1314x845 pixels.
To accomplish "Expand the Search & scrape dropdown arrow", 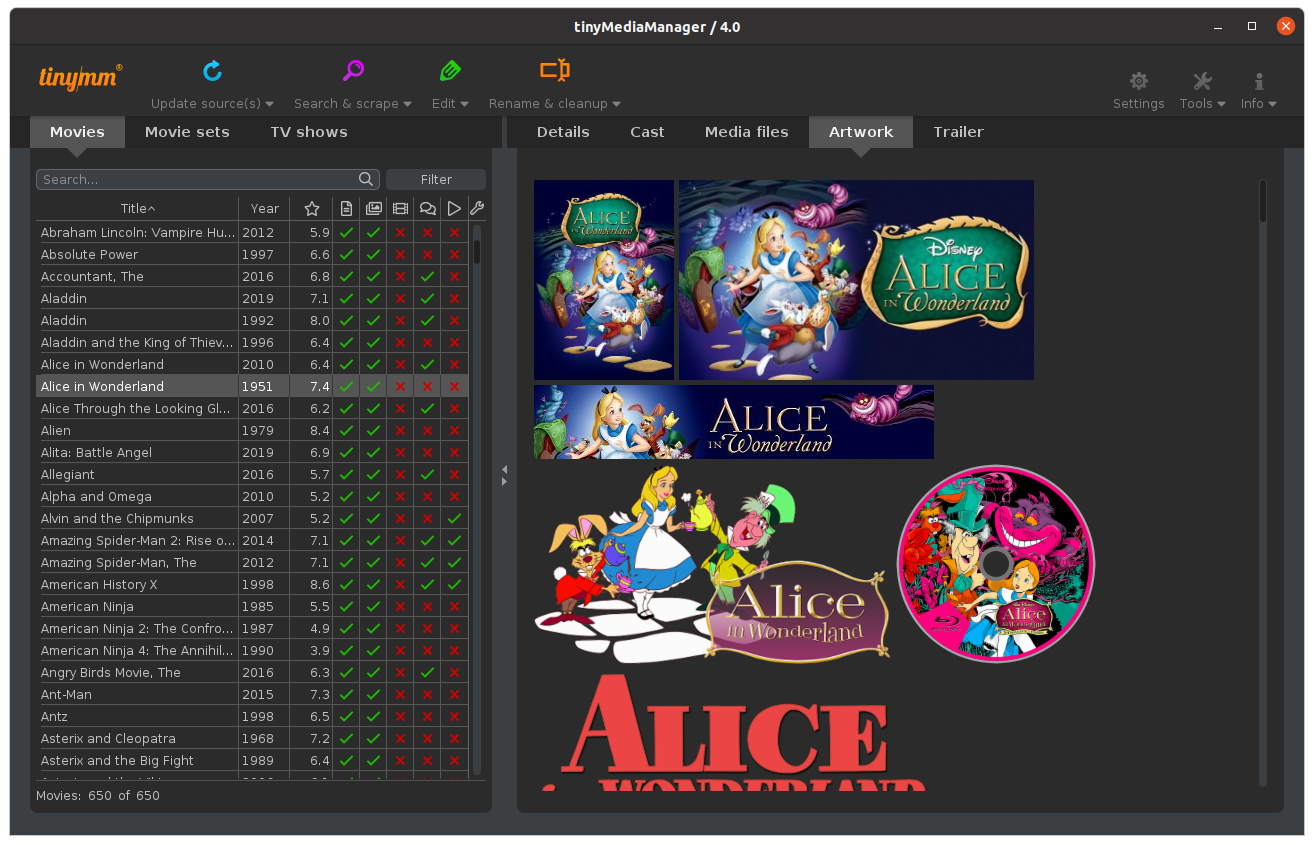I will click(408, 104).
